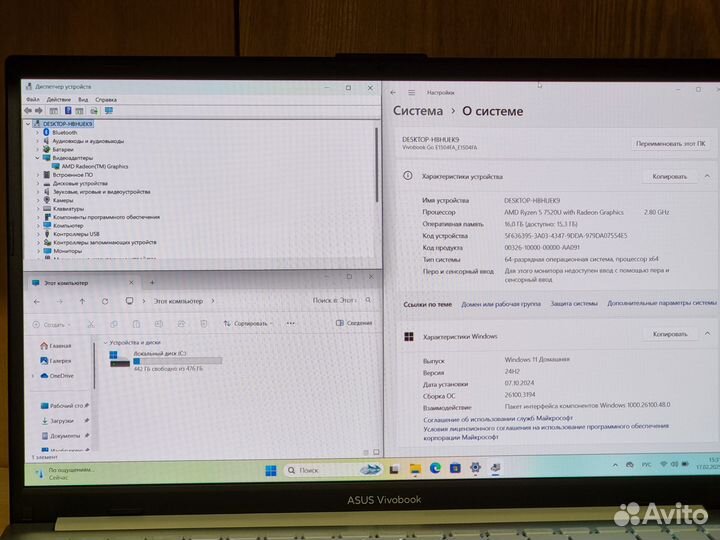Open the Создать dropdown in Explorer
Image resolution: width=720 pixels, height=540 pixels.
tap(51, 325)
